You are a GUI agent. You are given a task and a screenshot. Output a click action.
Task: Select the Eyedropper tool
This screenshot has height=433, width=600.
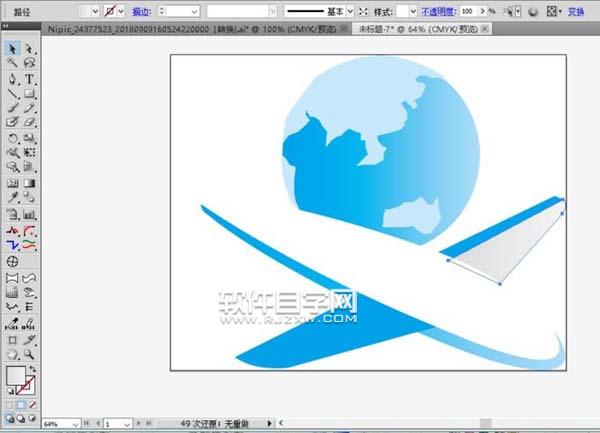[12, 197]
